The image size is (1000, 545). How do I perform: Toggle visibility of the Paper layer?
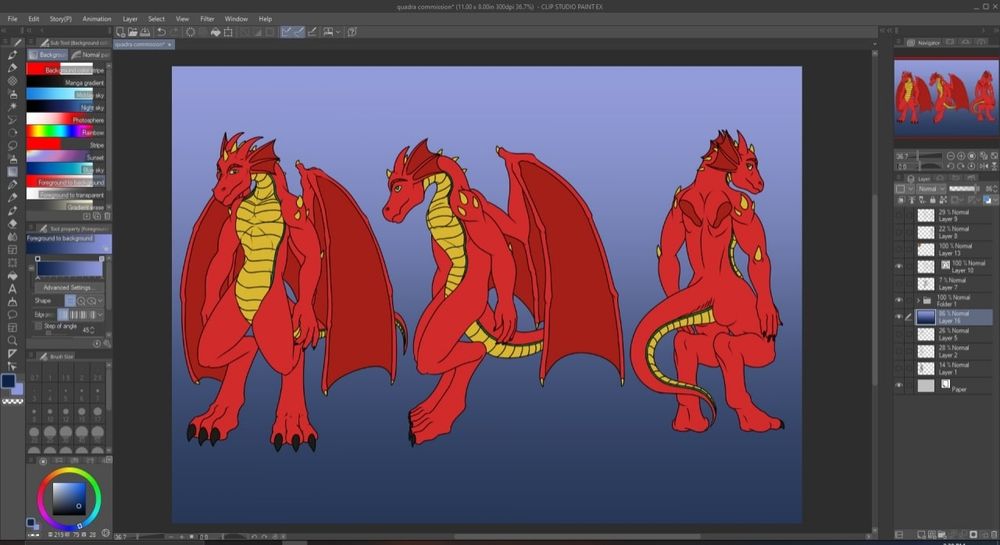[x=900, y=386]
